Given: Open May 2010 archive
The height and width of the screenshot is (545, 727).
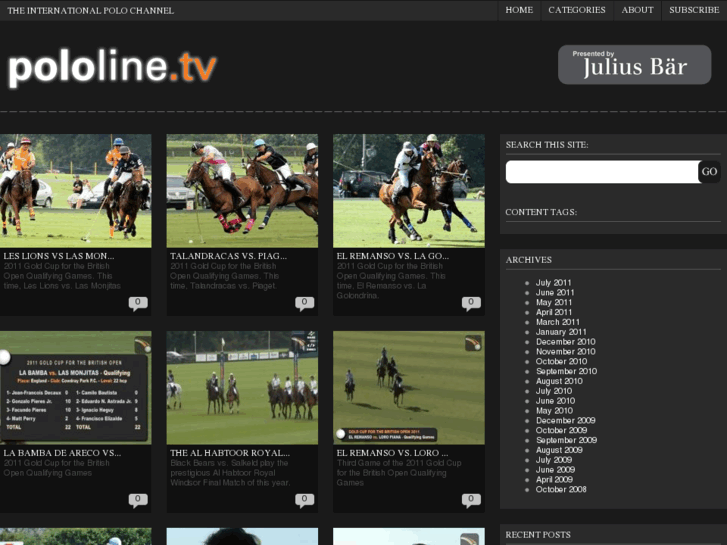Looking at the screenshot, I should 555,410.
